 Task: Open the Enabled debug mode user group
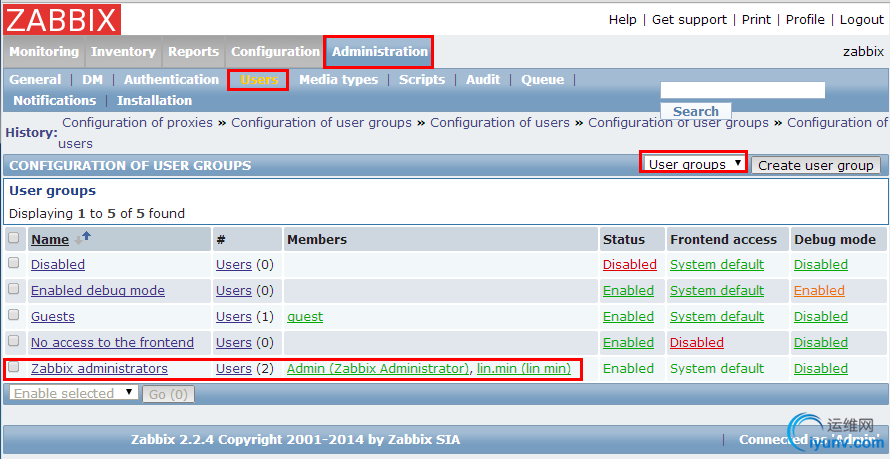98,290
